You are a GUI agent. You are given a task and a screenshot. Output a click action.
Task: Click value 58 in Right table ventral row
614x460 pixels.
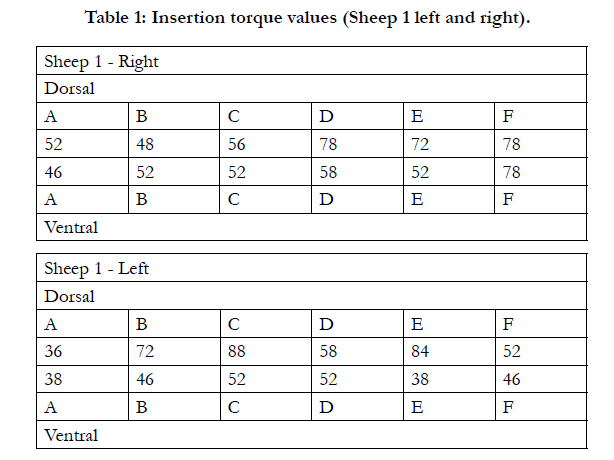328,172
